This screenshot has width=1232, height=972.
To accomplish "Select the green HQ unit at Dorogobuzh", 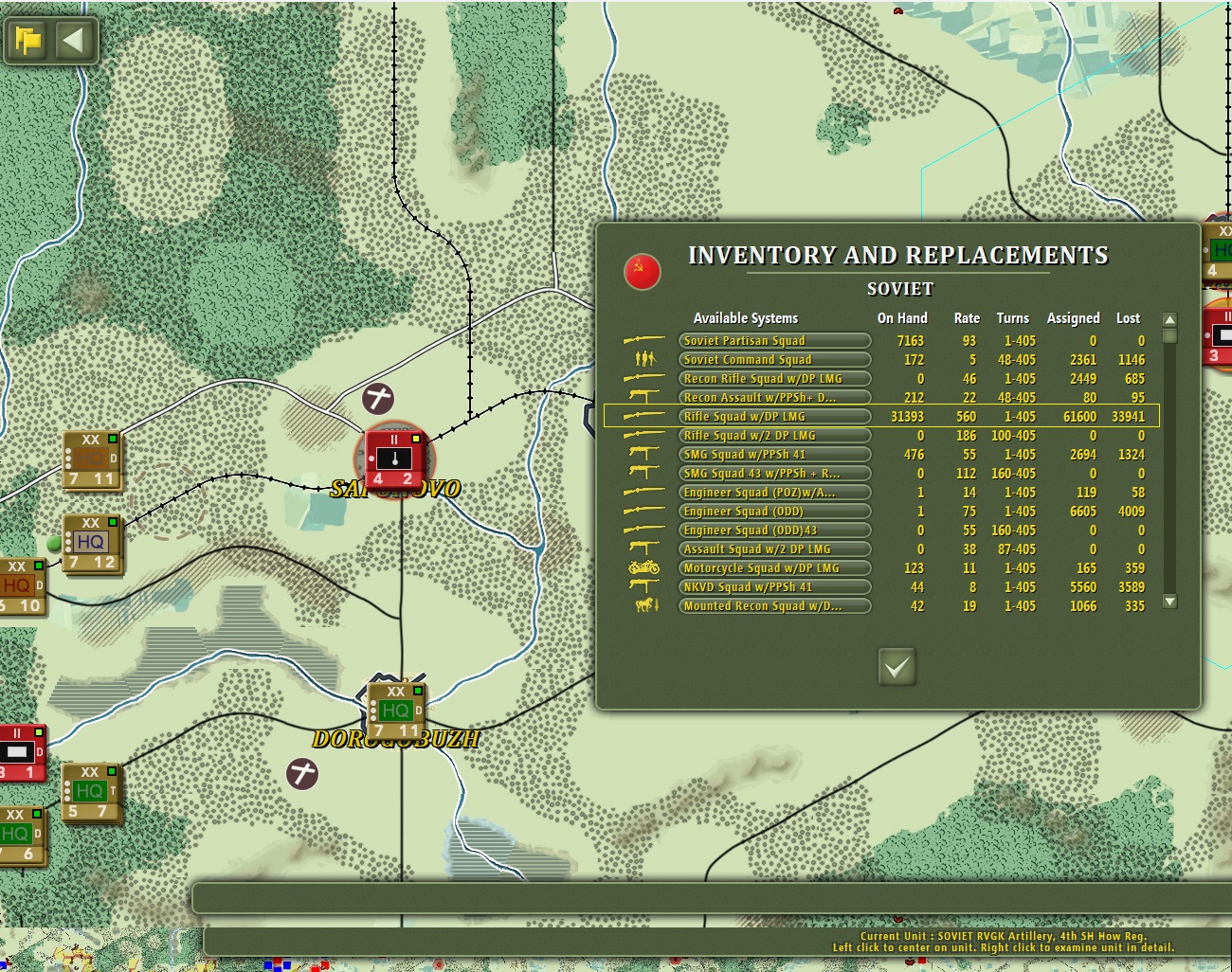I will [x=396, y=711].
